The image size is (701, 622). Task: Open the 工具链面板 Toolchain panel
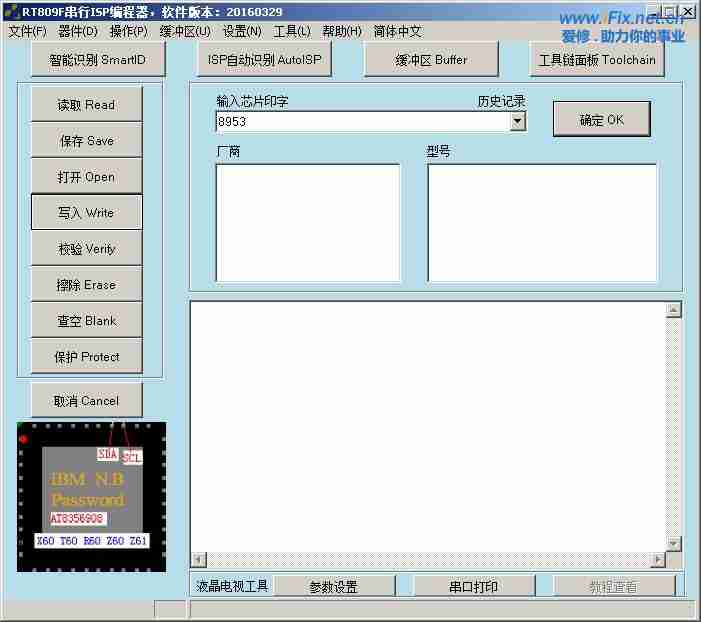597,59
